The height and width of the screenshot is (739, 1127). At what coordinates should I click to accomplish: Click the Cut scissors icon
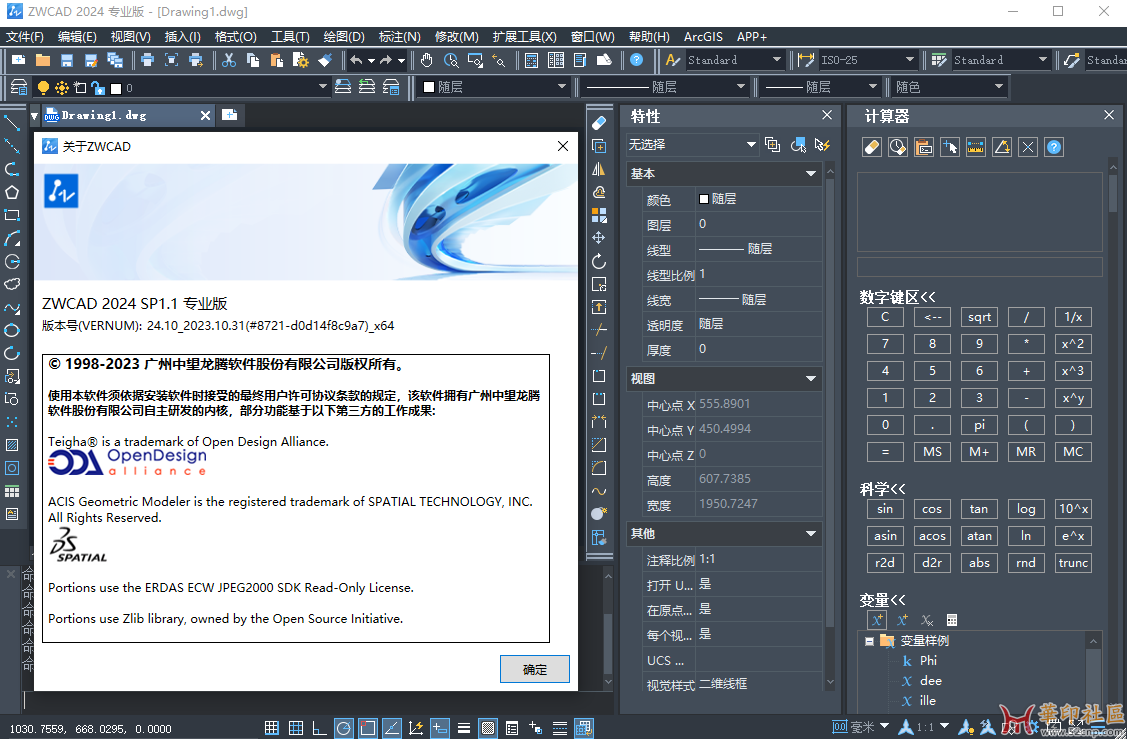229,60
